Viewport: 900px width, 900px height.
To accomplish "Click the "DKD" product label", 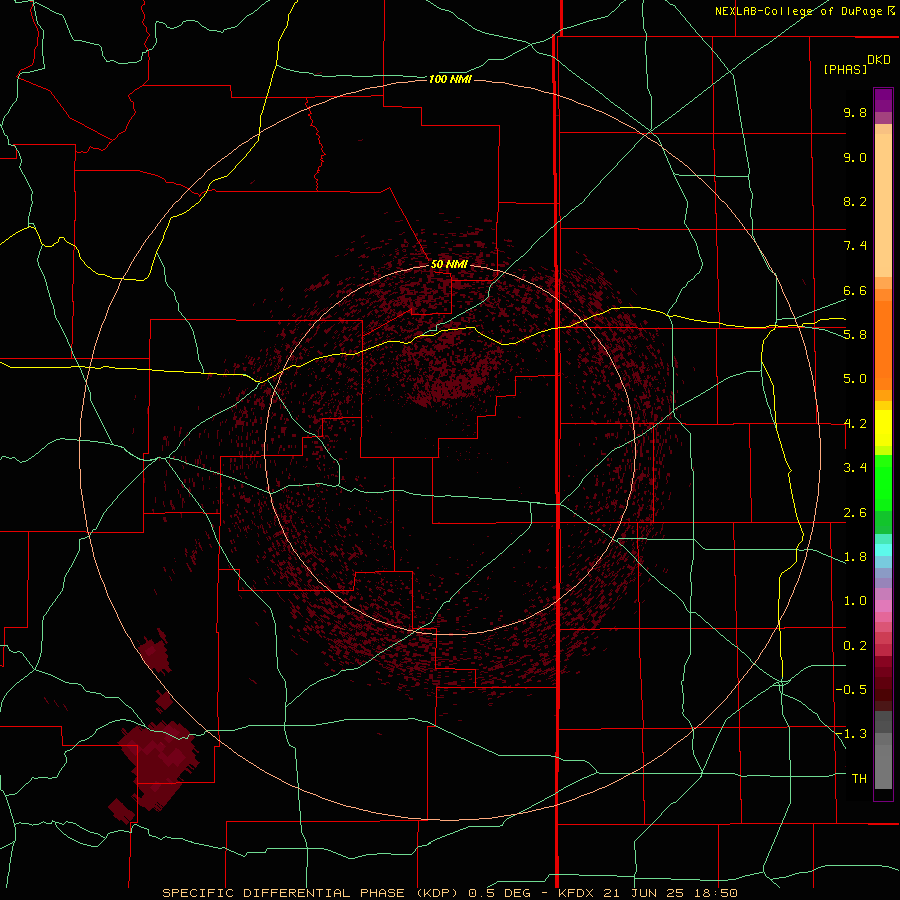I will pos(879,60).
